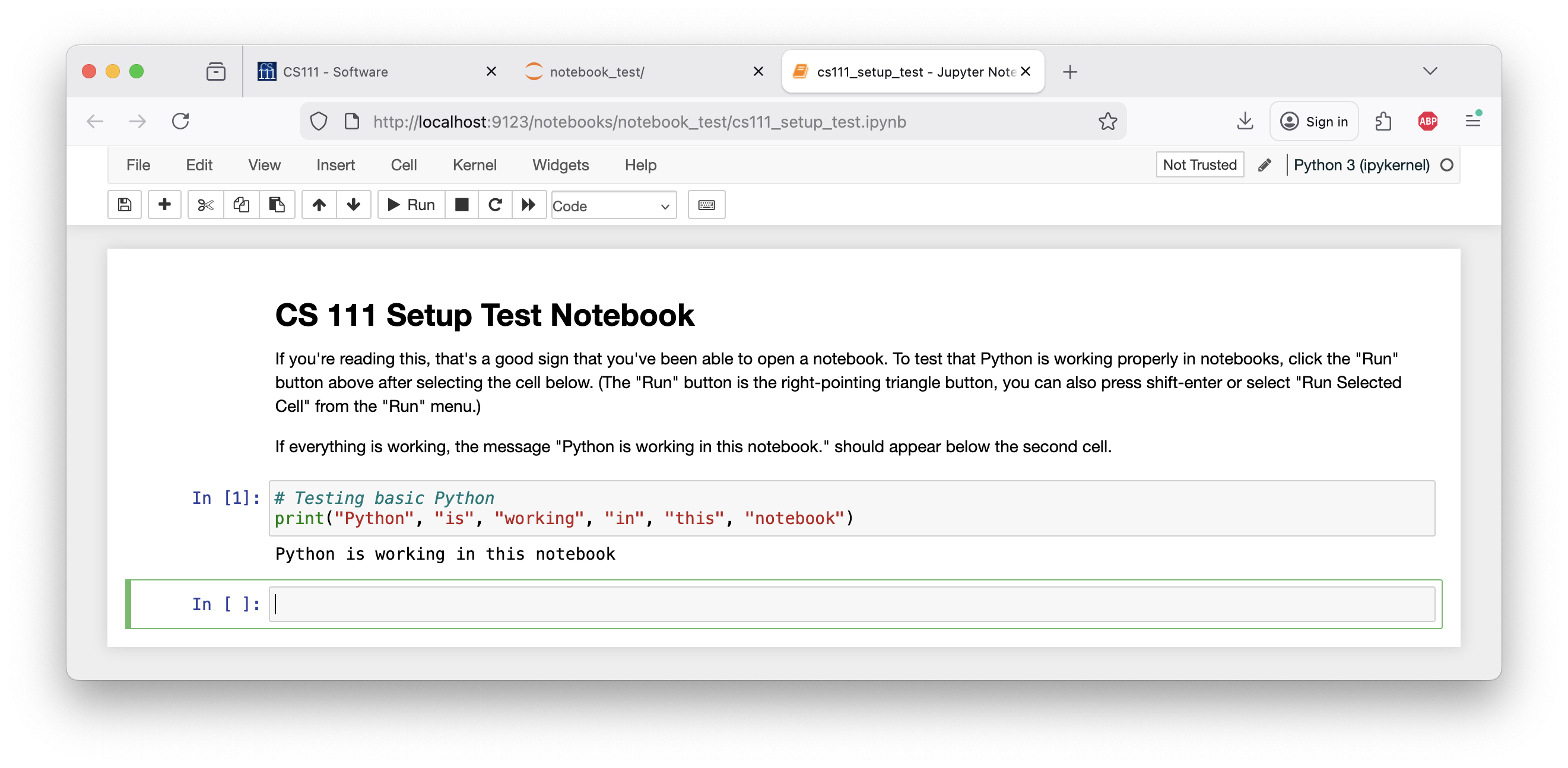The image size is (1568, 768).
Task: Paste cells below with the paste icon
Action: [x=278, y=205]
